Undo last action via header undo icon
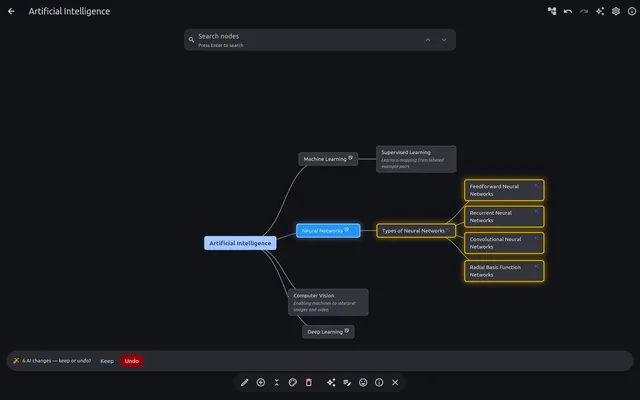The height and width of the screenshot is (400, 640). click(x=568, y=11)
